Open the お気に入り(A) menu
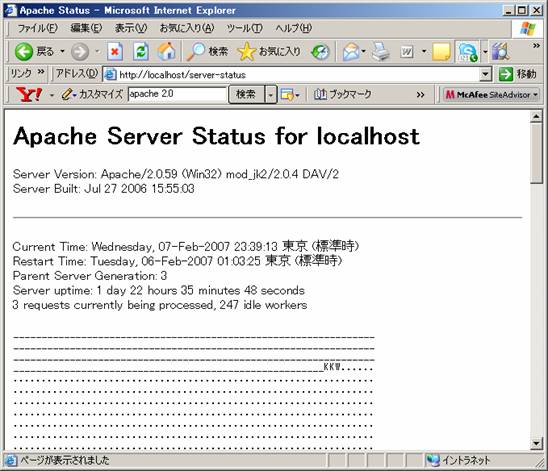This screenshot has height=471, width=548. (187, 28)
